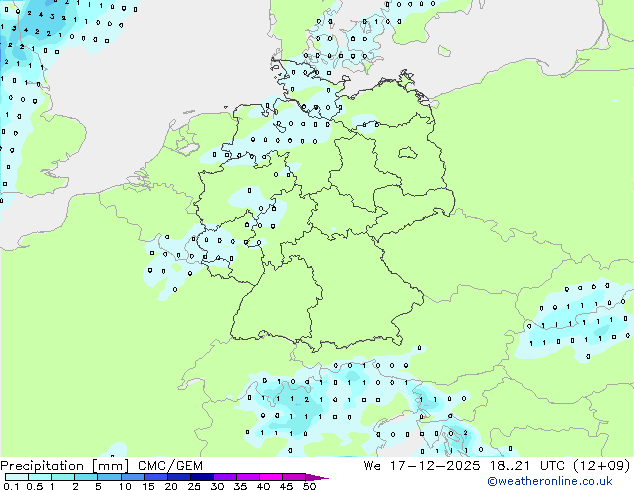This screenshot has height=490, width=634.
Task: Select the 40–45 mm magenta legend swatch
Action: click(x=271, y=477)
